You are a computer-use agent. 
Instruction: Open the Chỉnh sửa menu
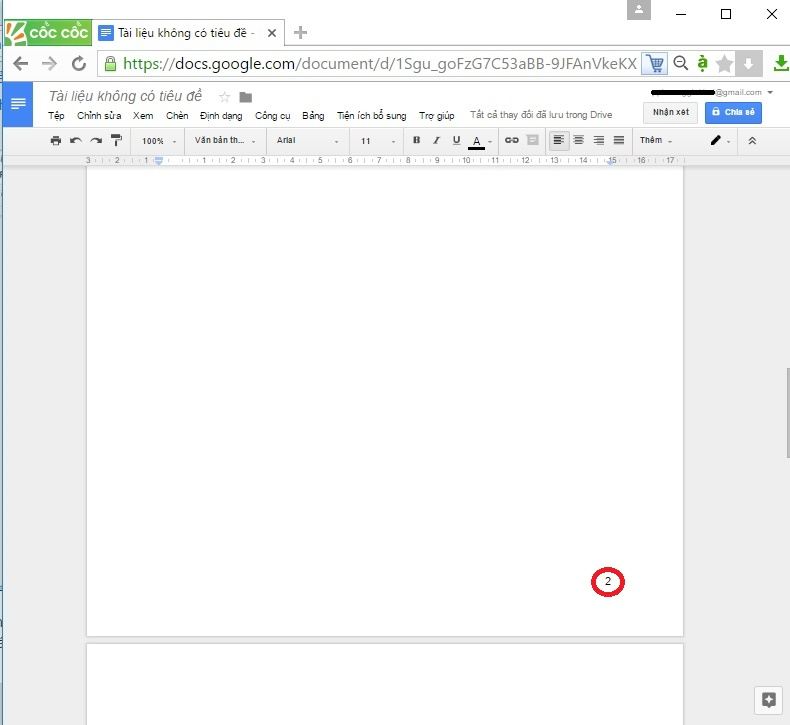(x=99, y=116)
